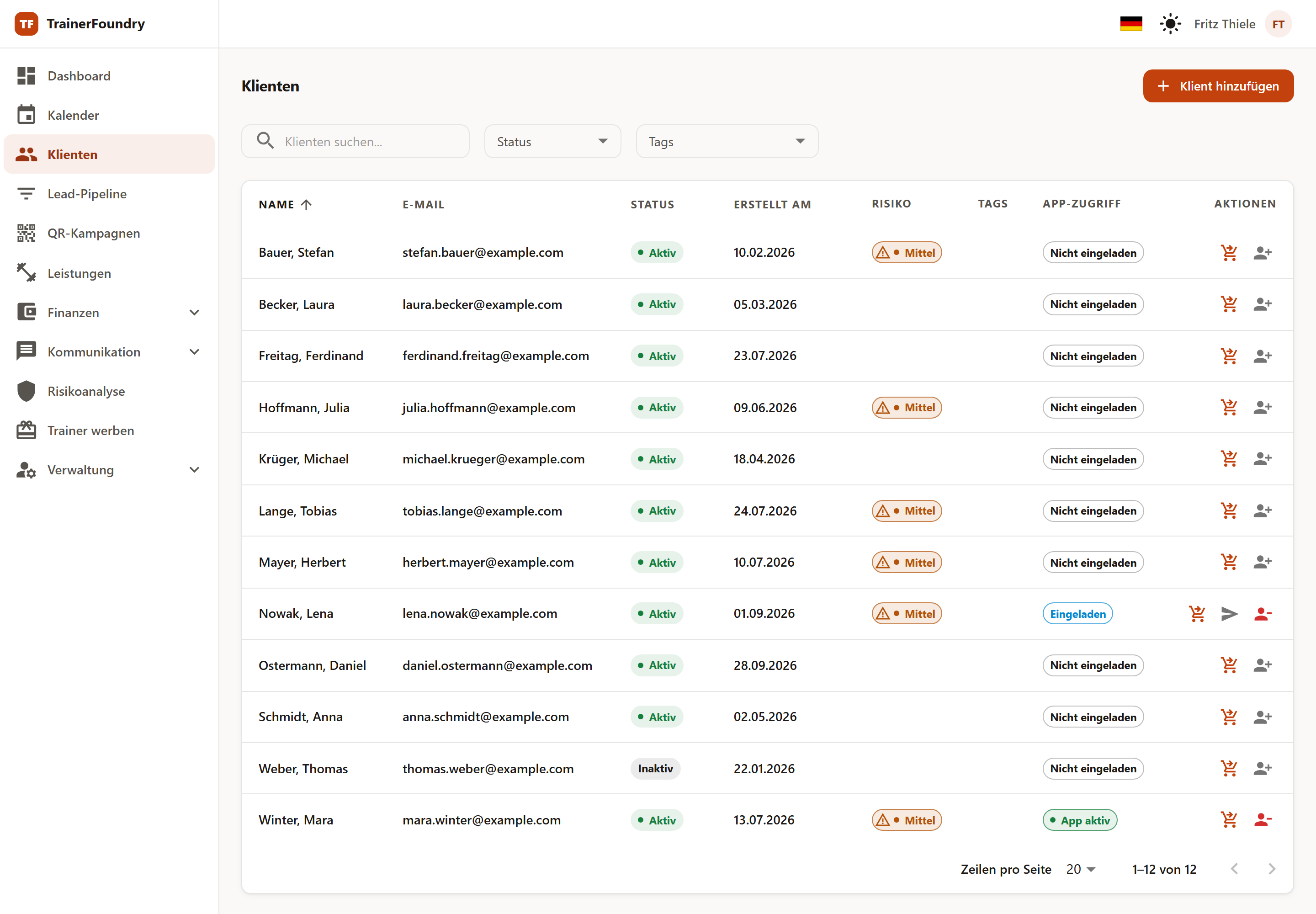Expand the Verwaltung sidebar section
The image size is (1316, 914).
coord(109,470)
